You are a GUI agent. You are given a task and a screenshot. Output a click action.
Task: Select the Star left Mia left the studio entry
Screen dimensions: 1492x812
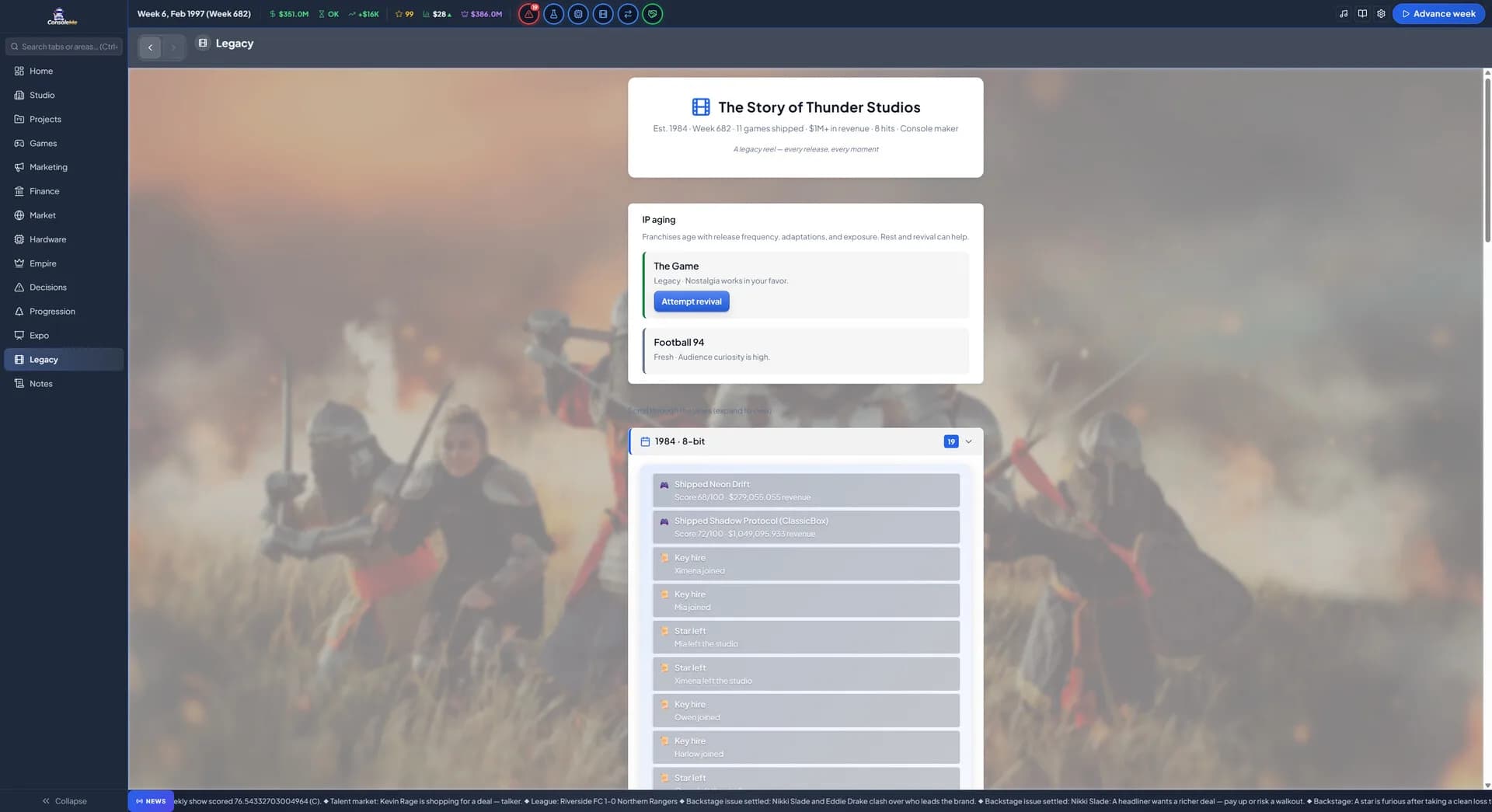tap(806, 637)
